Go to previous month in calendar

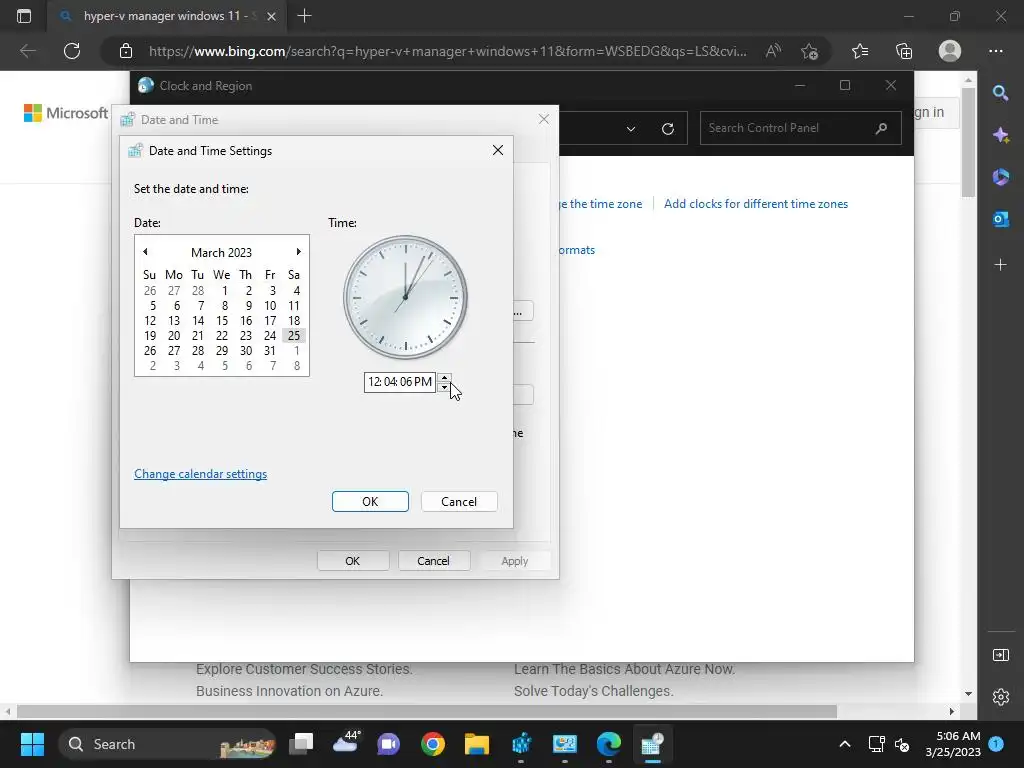click(145, 252)
